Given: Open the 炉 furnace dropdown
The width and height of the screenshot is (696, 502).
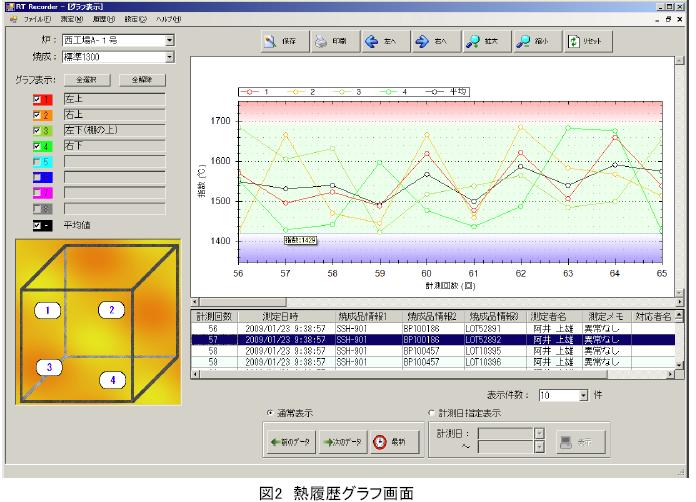Looking at the screenshot, I should click(x=169, y=41).
